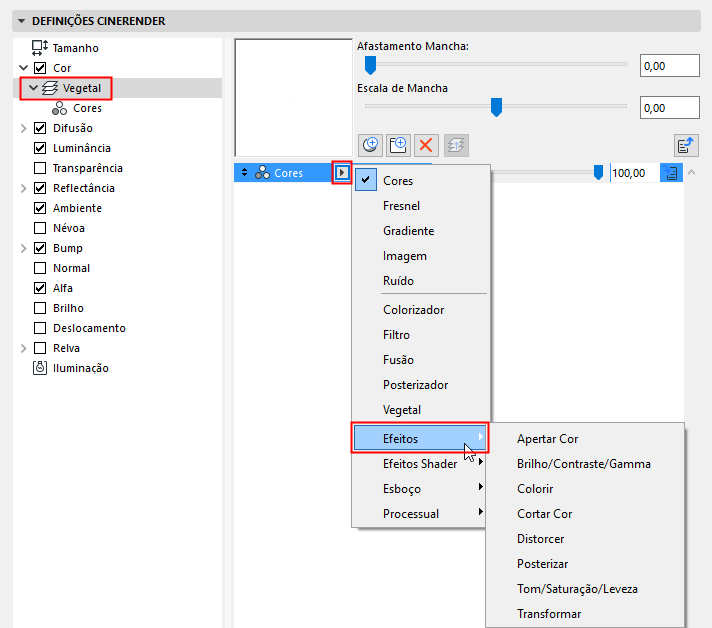The height and width of the screenshot is (628, 712).
Task: Open shader type arrow on Cores layer
Action: (x=342, y=173)
